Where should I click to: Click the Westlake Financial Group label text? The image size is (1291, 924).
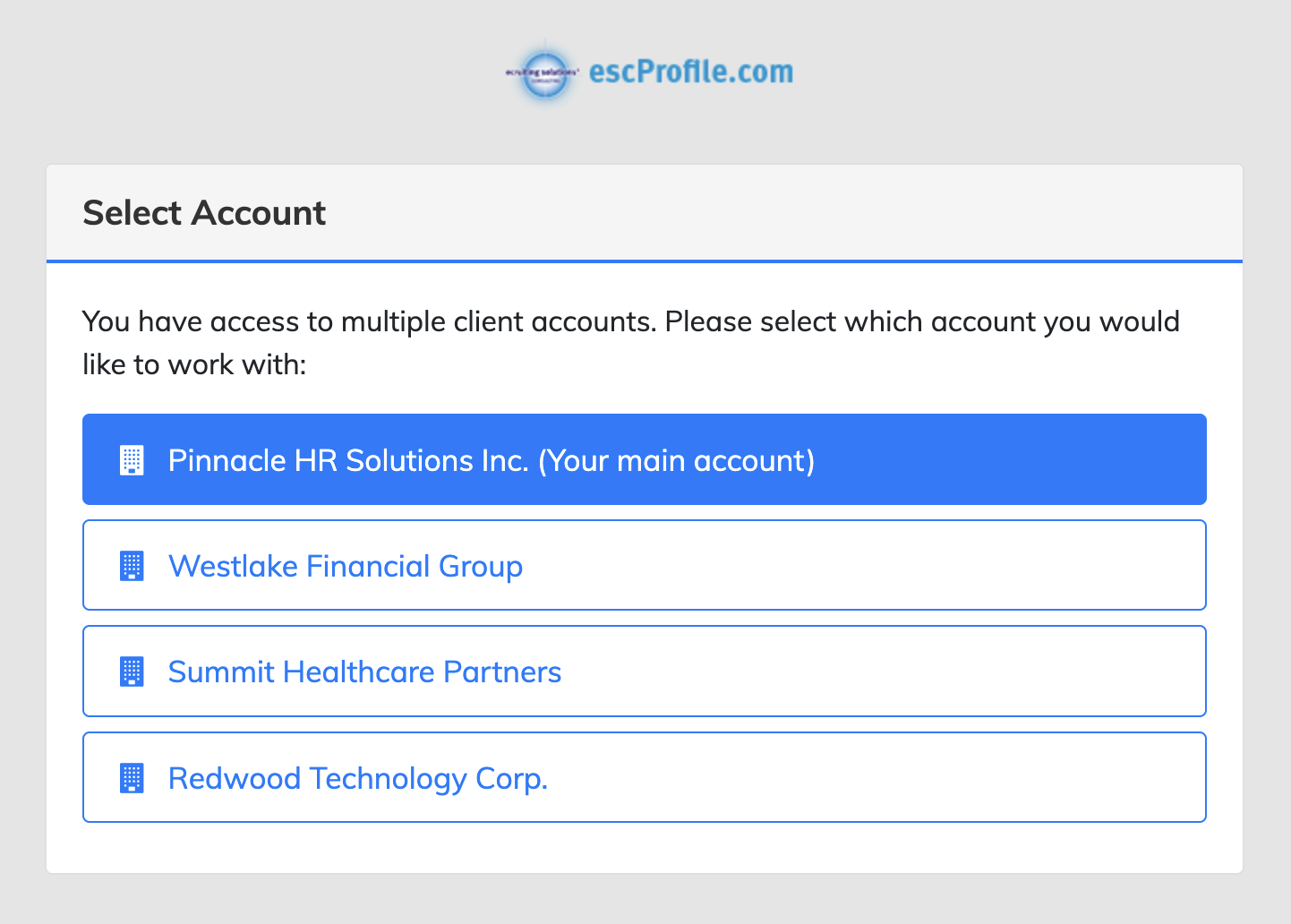click(x=346, y=566)
